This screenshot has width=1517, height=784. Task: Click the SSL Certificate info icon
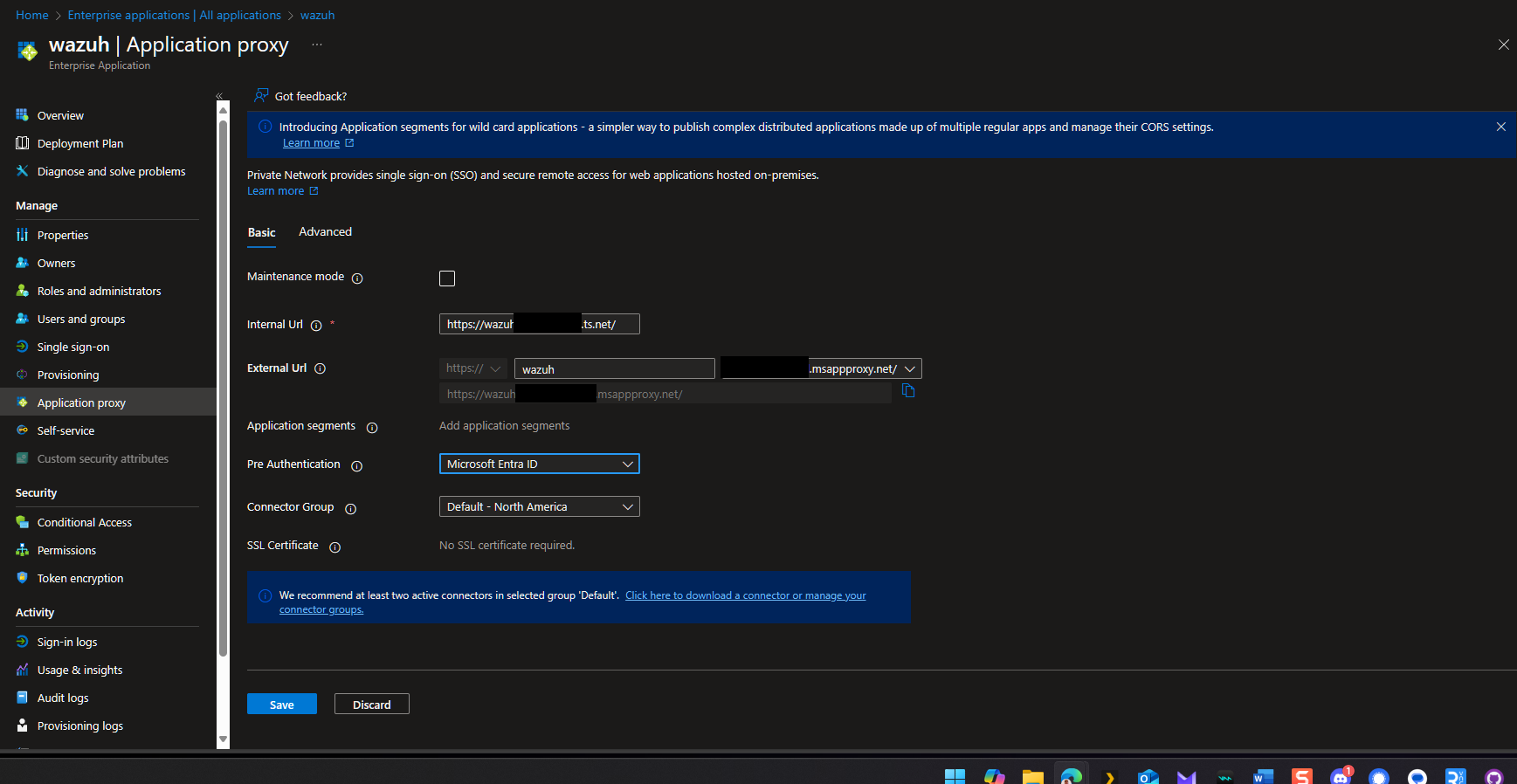click(334, 547)
